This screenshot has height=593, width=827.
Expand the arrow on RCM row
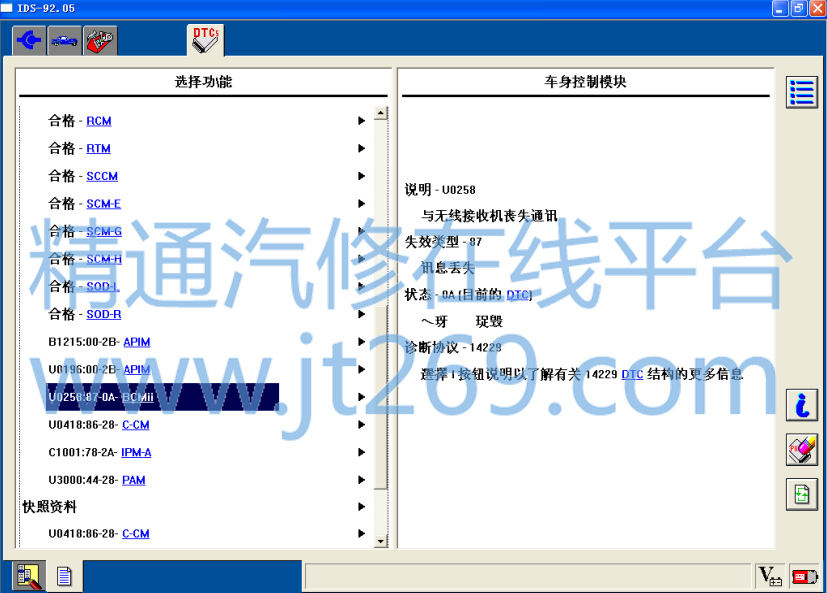[x=361, y=121]
